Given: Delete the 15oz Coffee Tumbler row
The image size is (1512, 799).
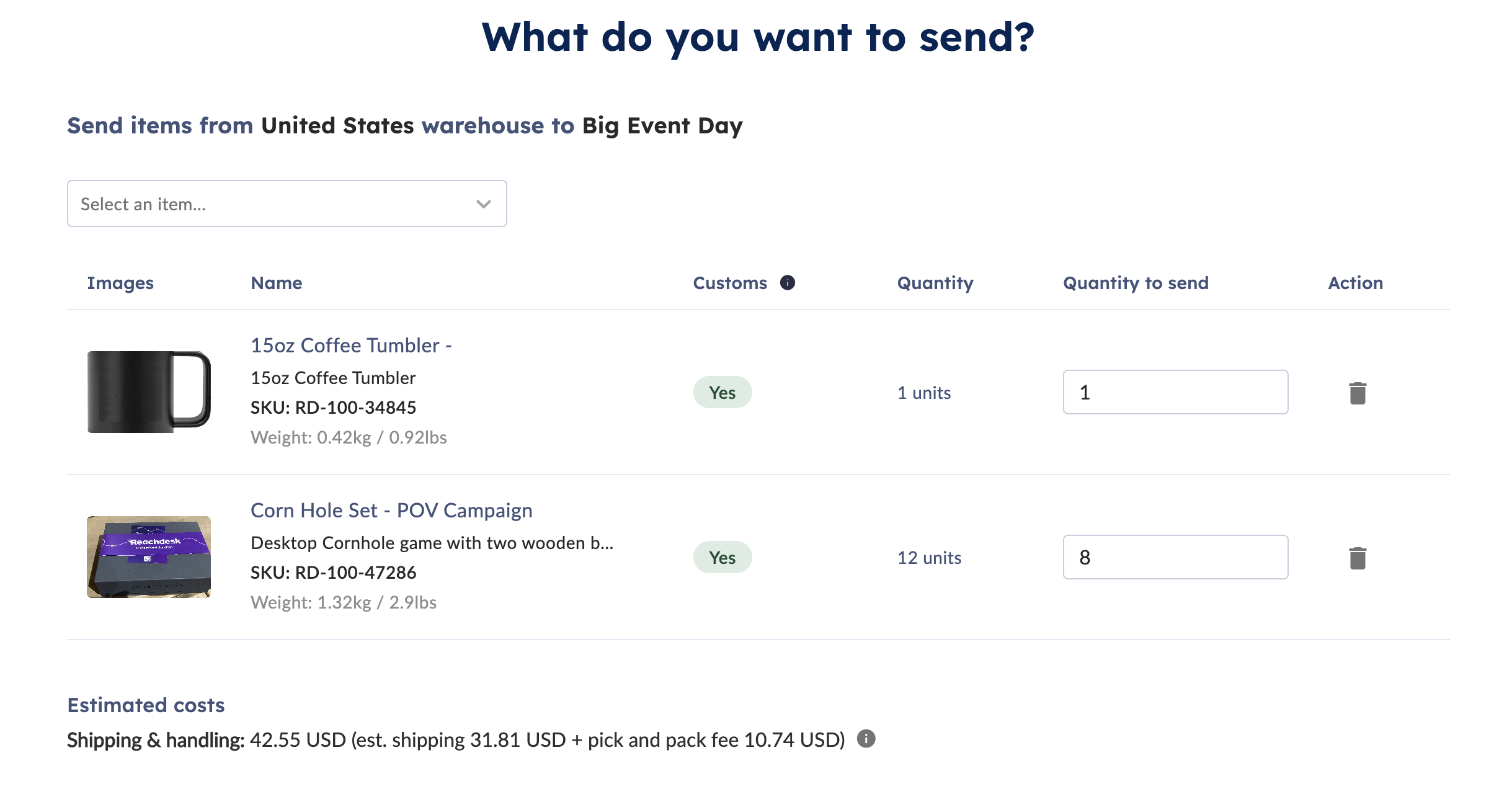Looking at the screenshot, I should click(x=1357, y=393).
